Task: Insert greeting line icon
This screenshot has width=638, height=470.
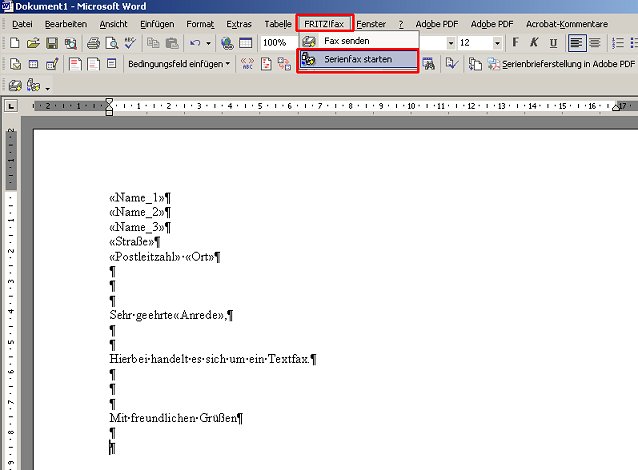Action: pos(94,64)
